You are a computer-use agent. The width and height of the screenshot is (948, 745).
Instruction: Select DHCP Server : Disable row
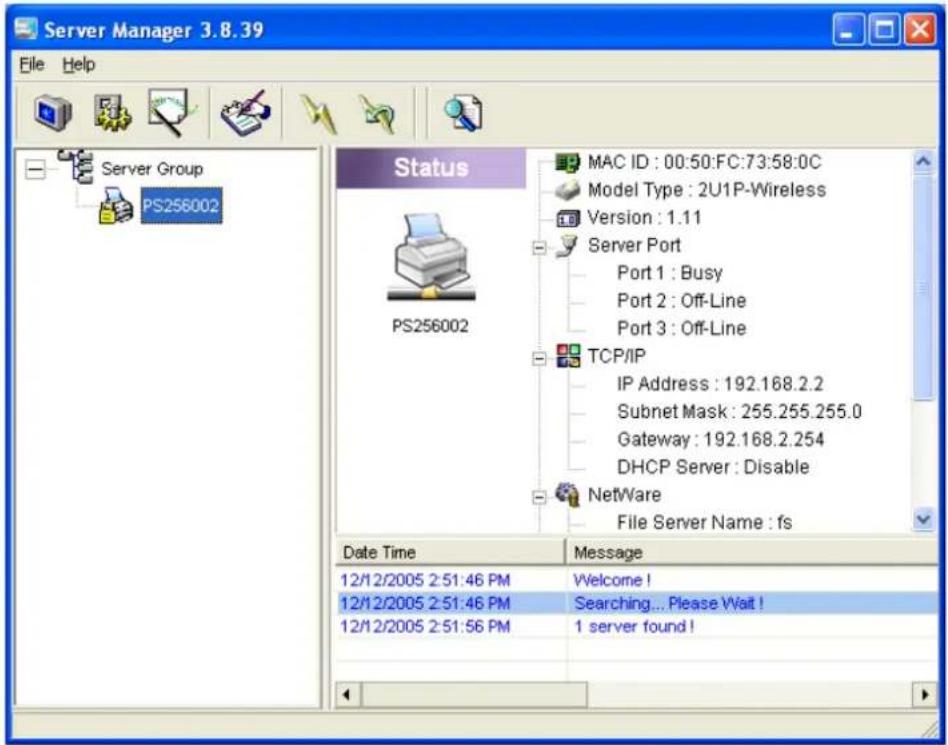click(x=713, y=467)
